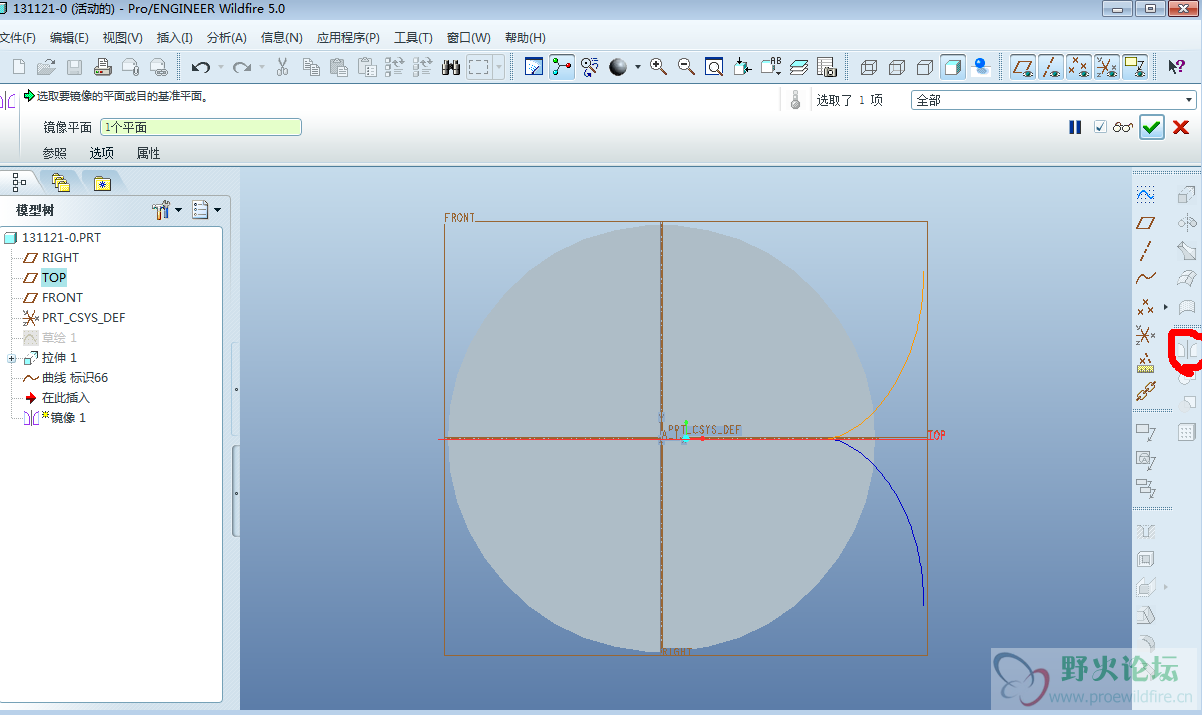Open the appearance sphere dropdown arrow
The image size is (1202, 715).
tap(637, 67)
